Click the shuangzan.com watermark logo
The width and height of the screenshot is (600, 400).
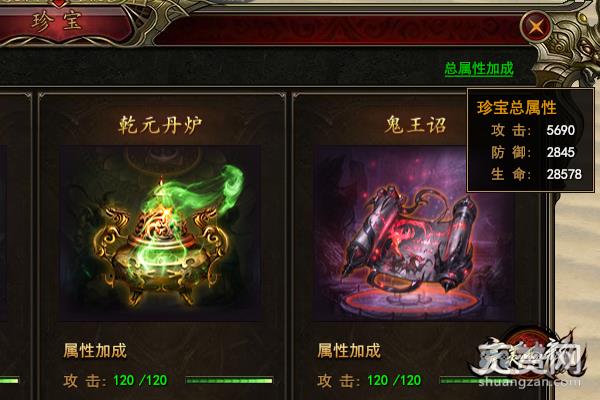tap(530, 360)
